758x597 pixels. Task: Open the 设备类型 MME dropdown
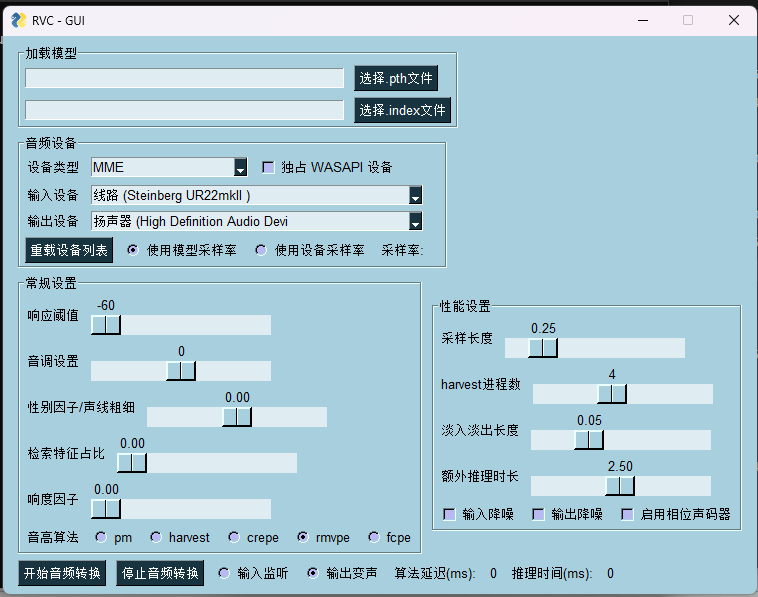[x=240, y=167]
